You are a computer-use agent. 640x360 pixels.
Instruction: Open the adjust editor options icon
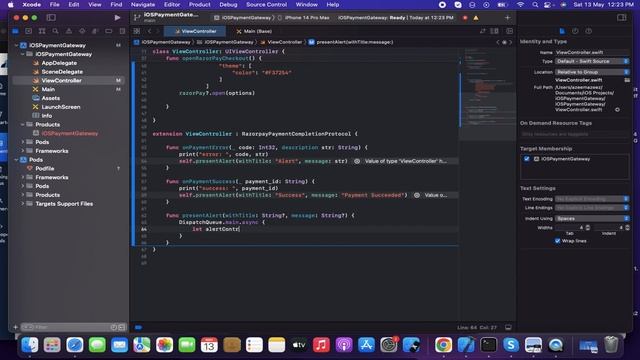coord(494,31)
